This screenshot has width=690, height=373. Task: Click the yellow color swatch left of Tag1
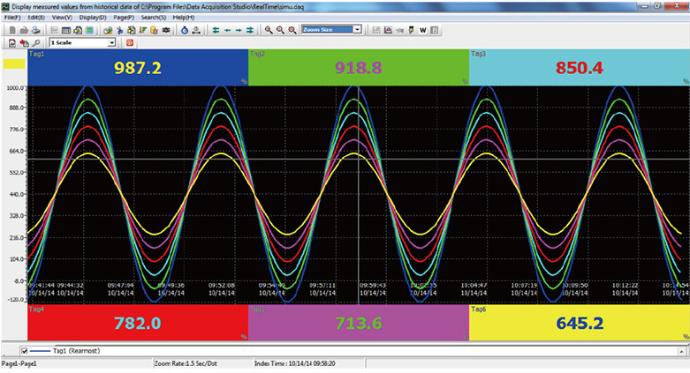click(14, 64)
